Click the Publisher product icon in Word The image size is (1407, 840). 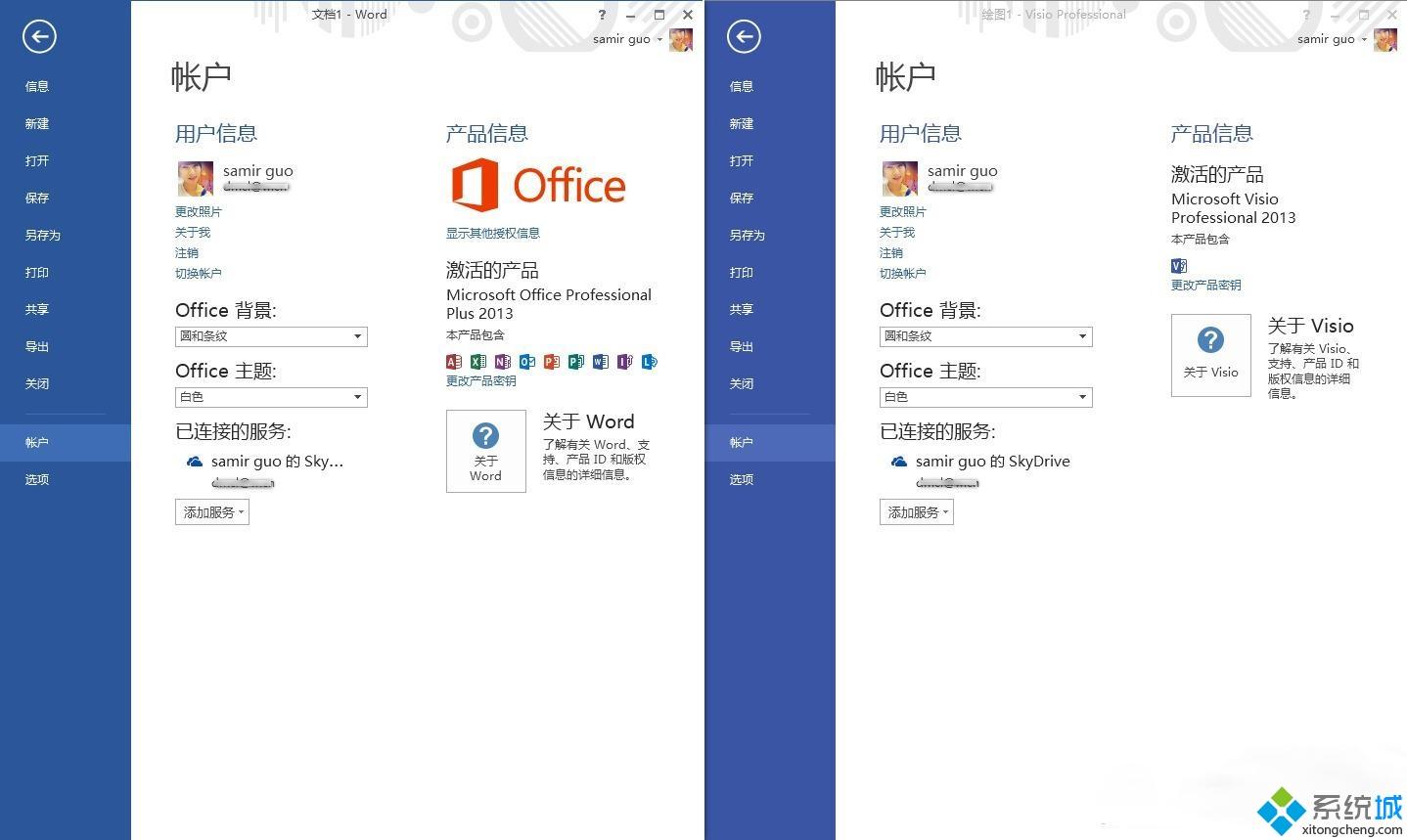(576, 362)
